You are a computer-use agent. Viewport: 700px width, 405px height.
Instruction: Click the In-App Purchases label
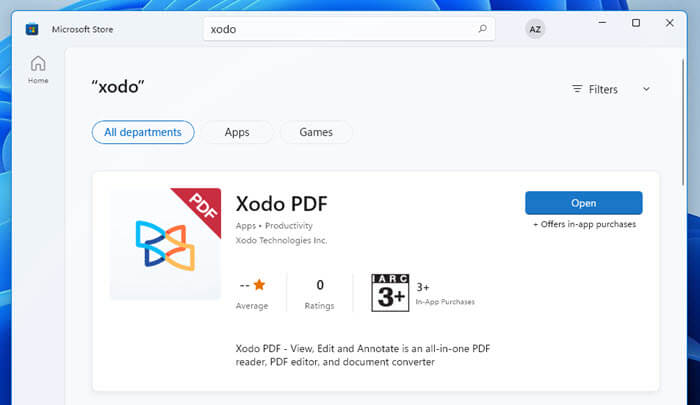[445, 302]
